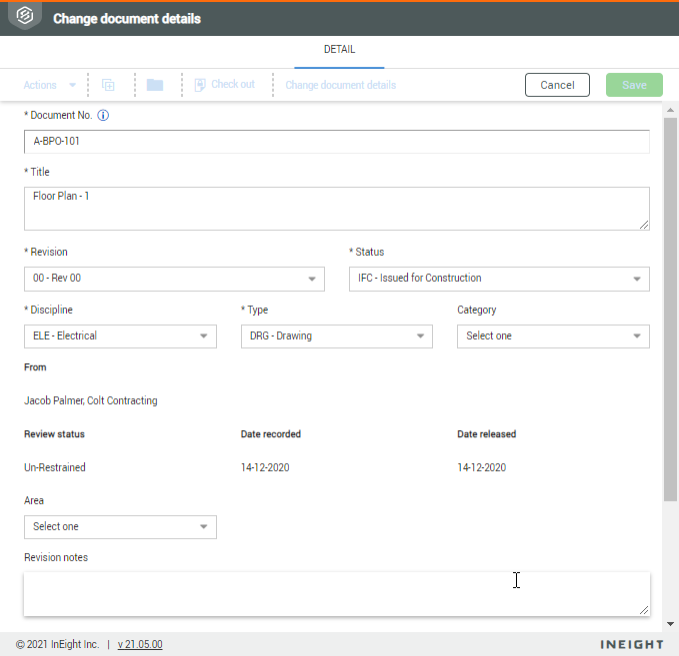This screenshot has height=656, width=679.
Task: Open the Status dropdown
Action: click(x=499, y=279)
